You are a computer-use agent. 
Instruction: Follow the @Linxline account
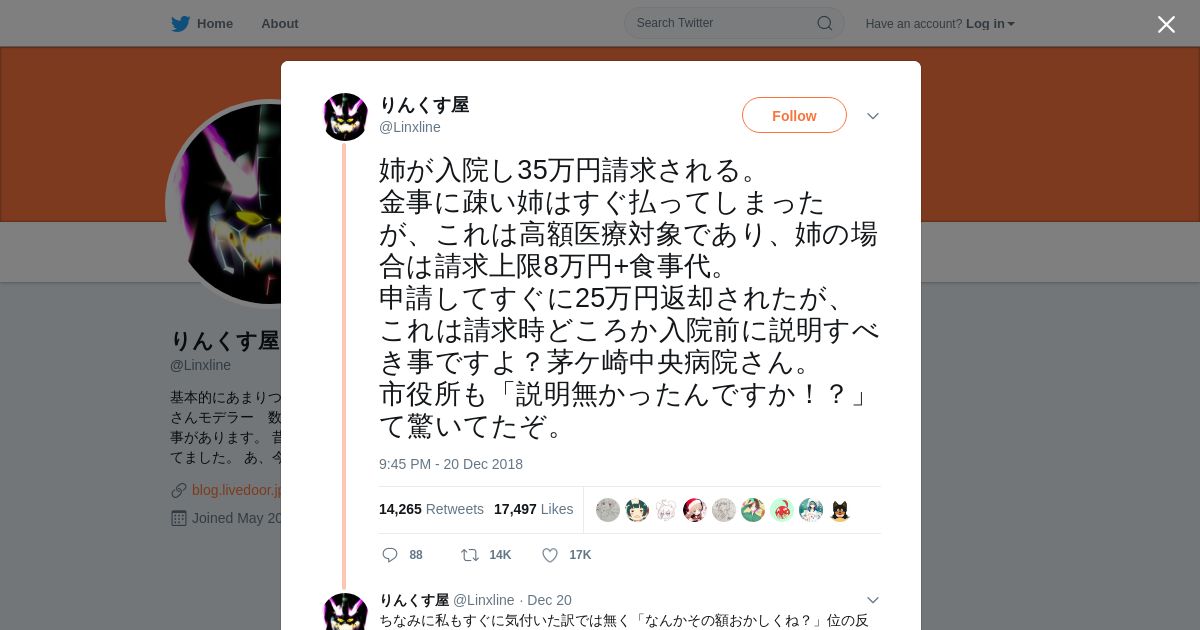(794, 115)
